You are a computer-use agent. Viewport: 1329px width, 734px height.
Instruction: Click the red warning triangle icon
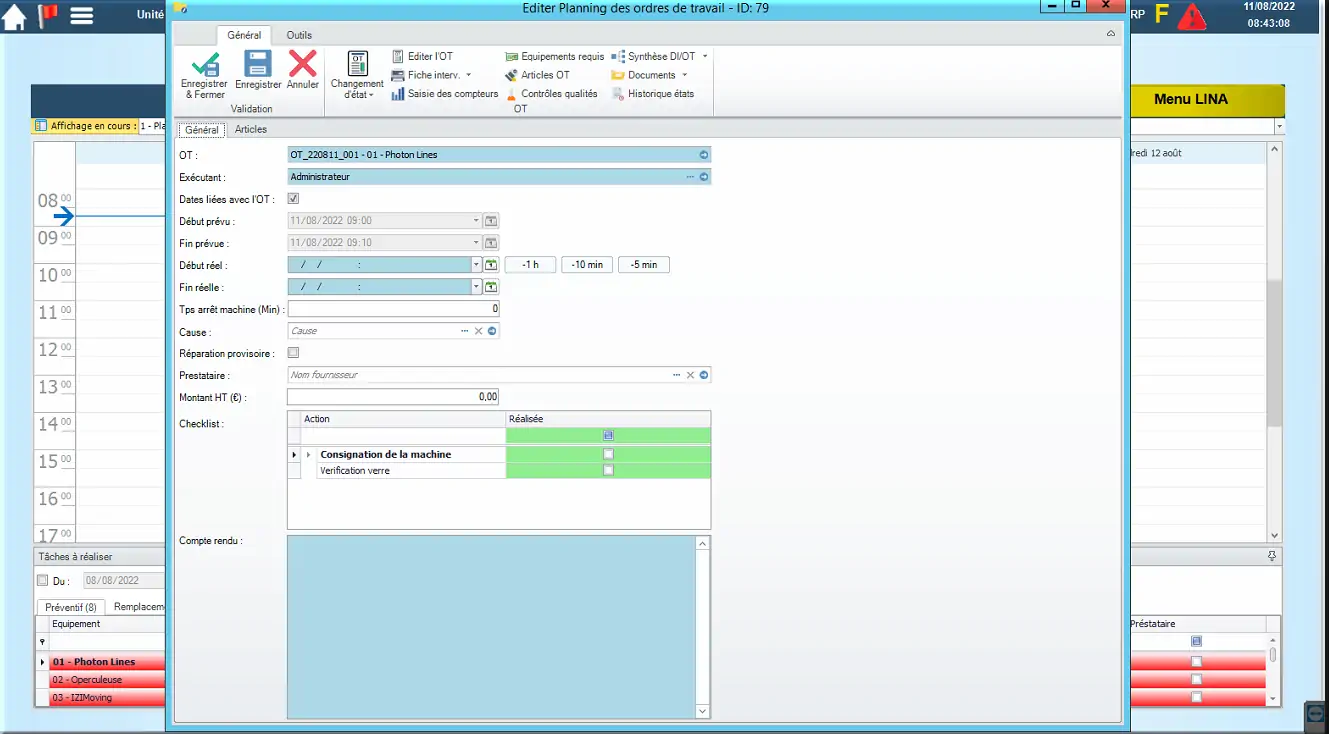click(1192, 16)
